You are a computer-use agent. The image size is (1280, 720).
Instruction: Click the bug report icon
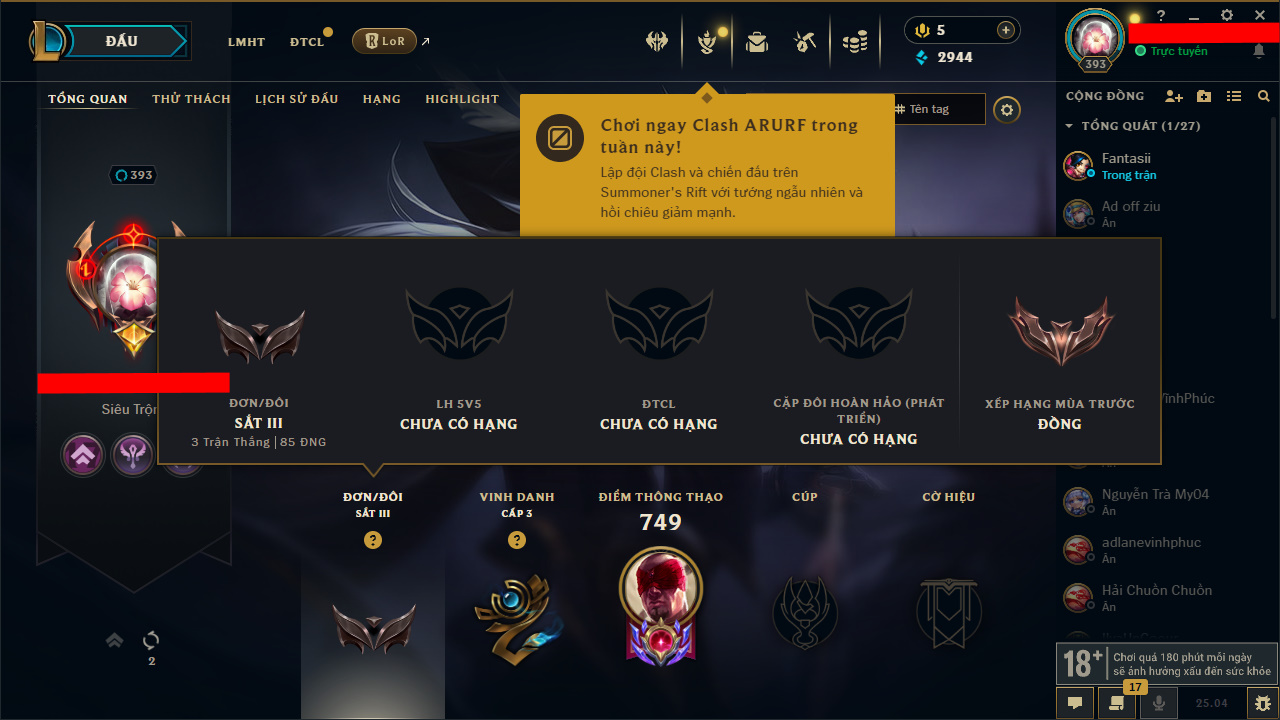(1262, 703)
